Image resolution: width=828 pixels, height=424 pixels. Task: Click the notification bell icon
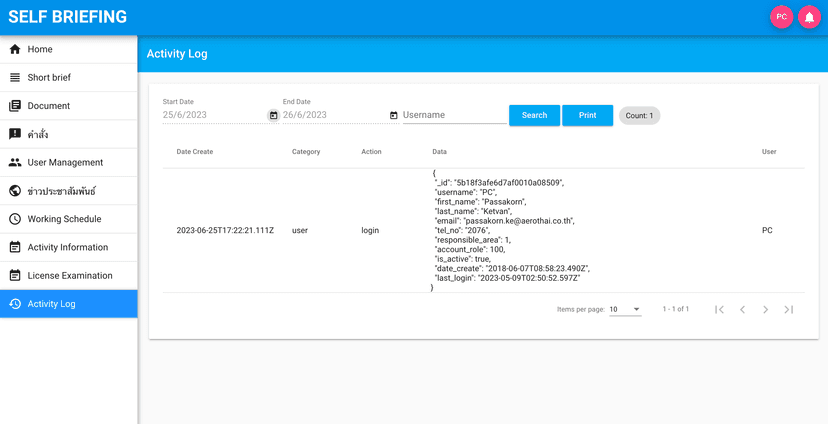(808, 17)
